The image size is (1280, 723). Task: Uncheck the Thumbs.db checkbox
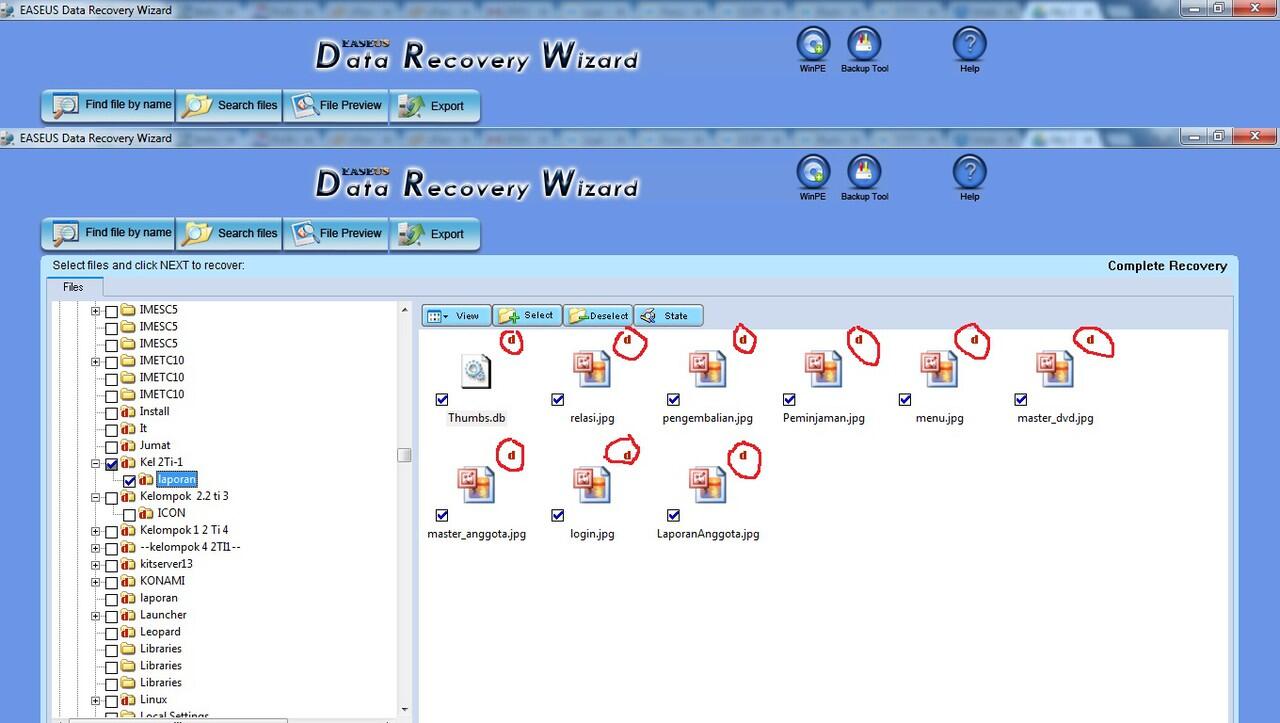[x=442, y=400]
